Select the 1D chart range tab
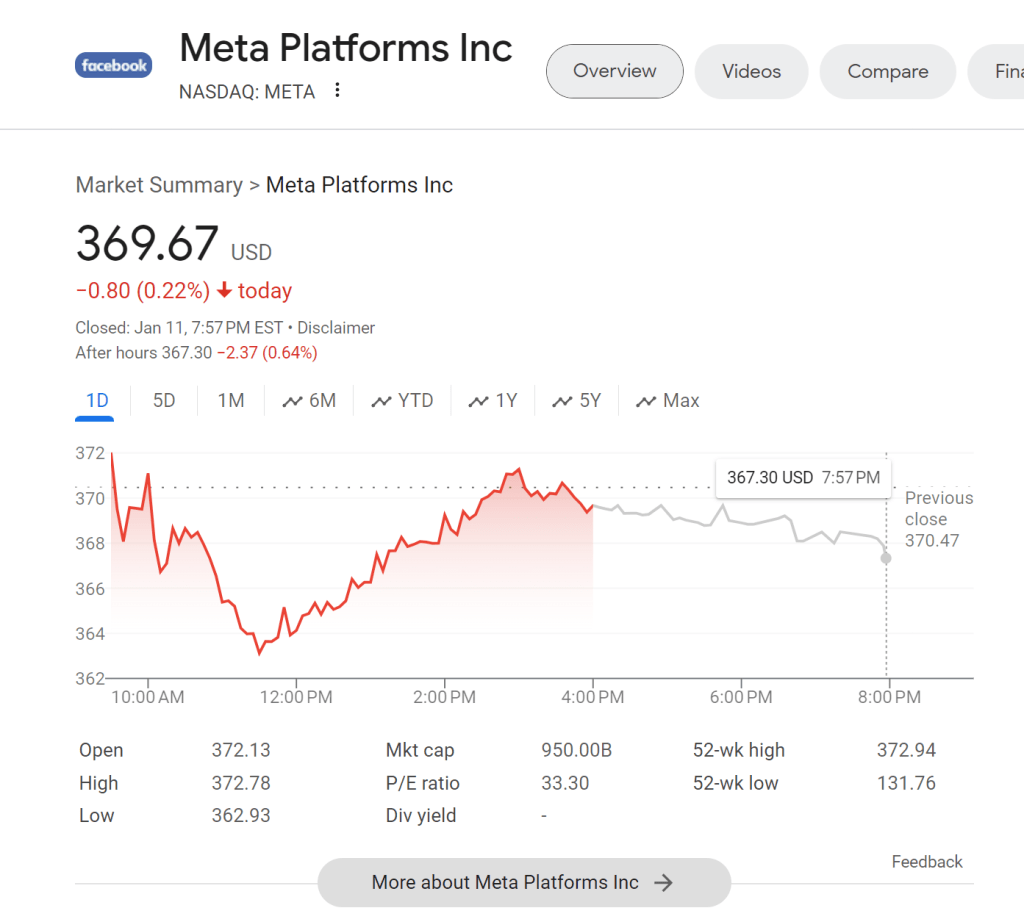 (x=97, y=401)
